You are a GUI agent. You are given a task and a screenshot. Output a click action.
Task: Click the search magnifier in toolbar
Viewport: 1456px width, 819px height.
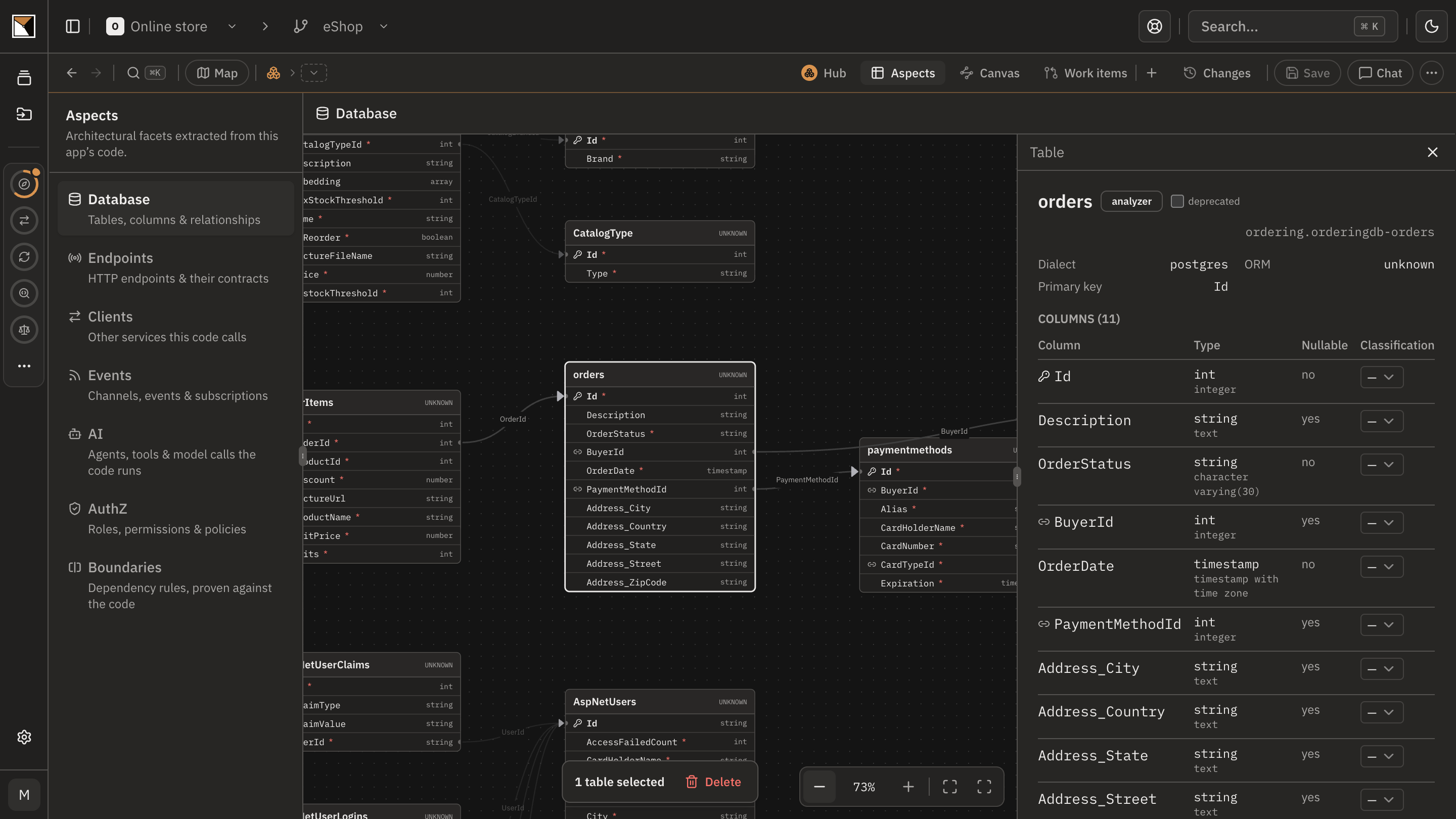133,73
